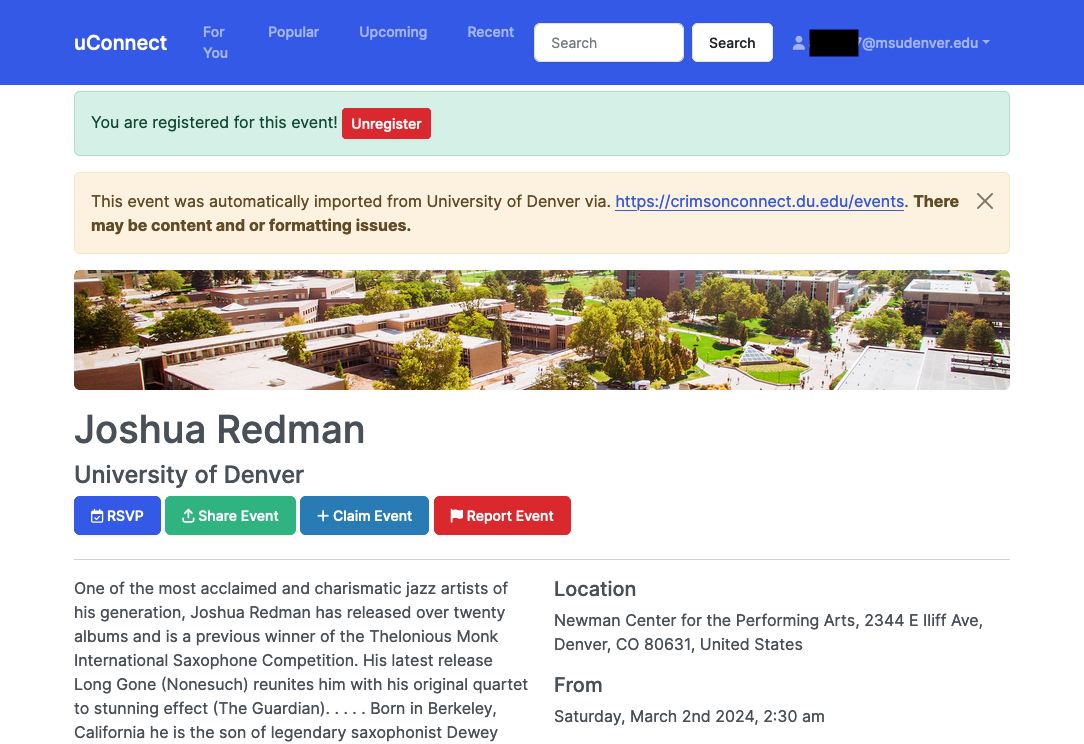Click the uConnect logo
This screenshot has width=1084, height=744.
point(120,43)
